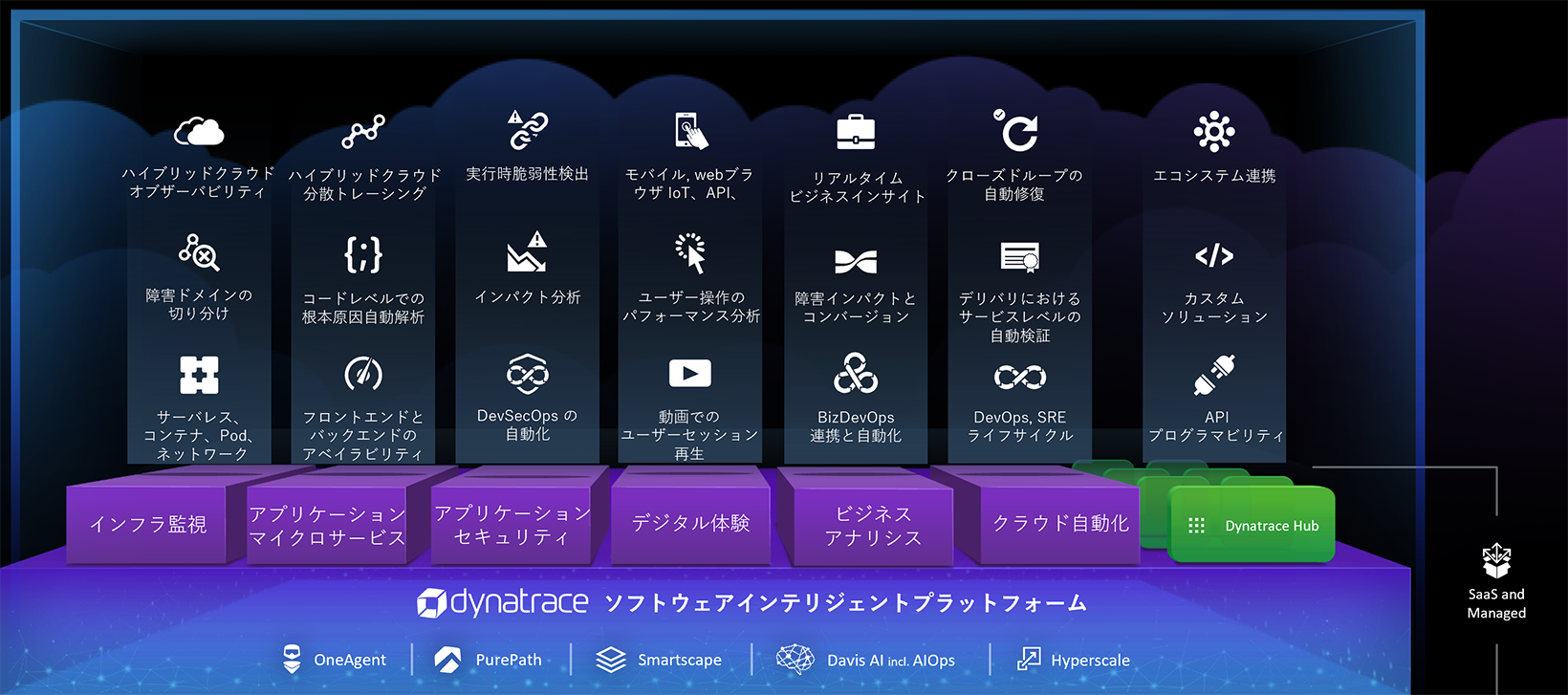This screenshot has height=695, width=1568.
Task: Select the アプリケーション マイクロサービス block
Action: click(327, 525)
